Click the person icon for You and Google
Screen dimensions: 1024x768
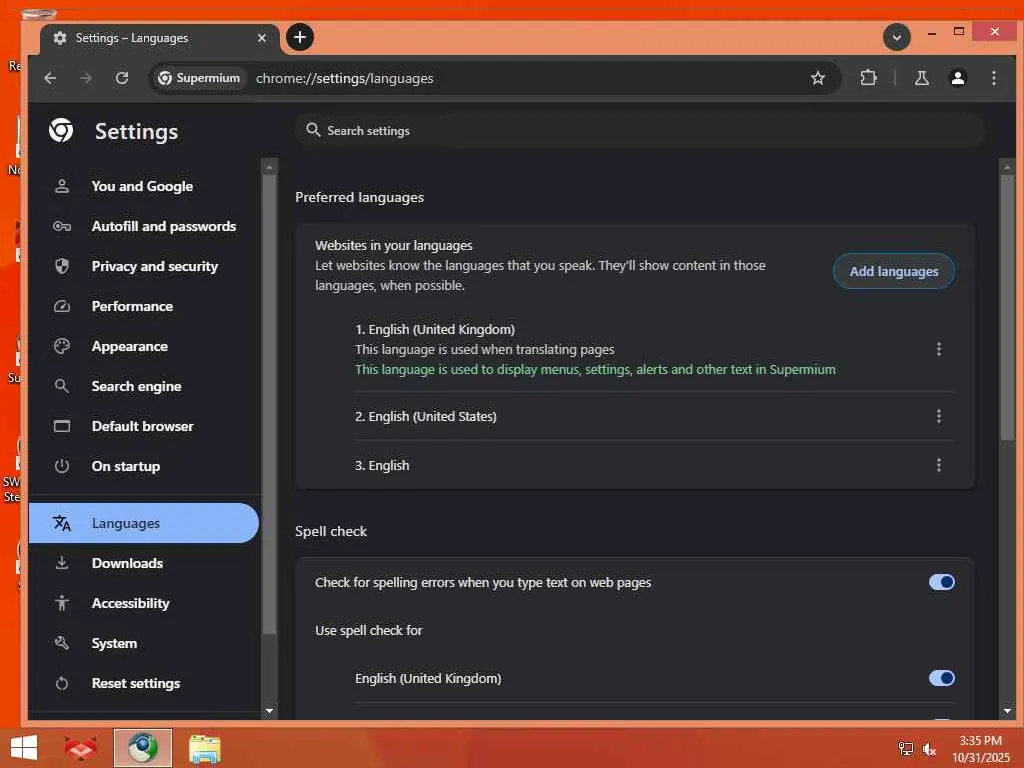62,186
